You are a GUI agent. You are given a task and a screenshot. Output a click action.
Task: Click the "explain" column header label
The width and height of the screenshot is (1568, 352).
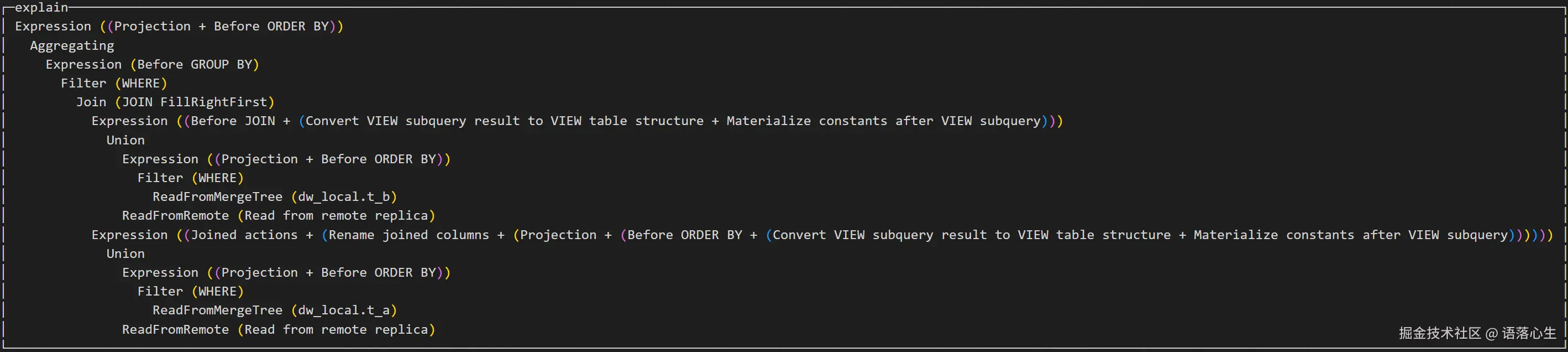coord(41,7)
